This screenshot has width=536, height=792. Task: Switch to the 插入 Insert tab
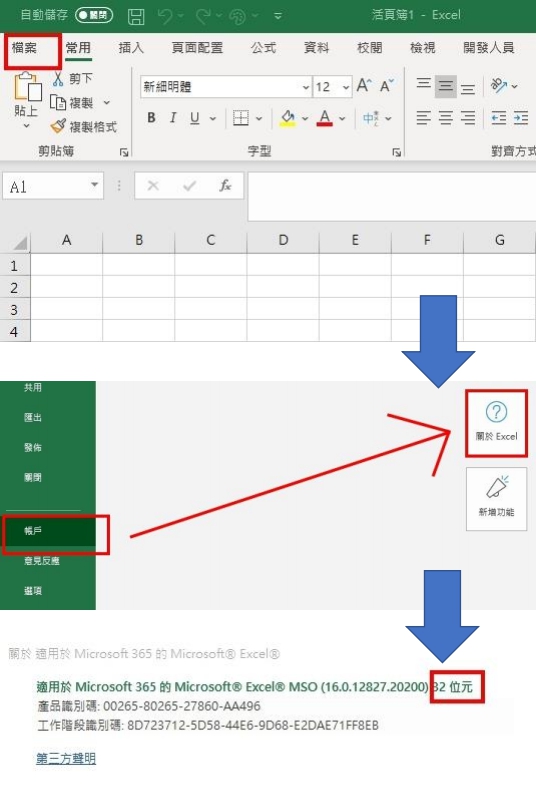131,48
